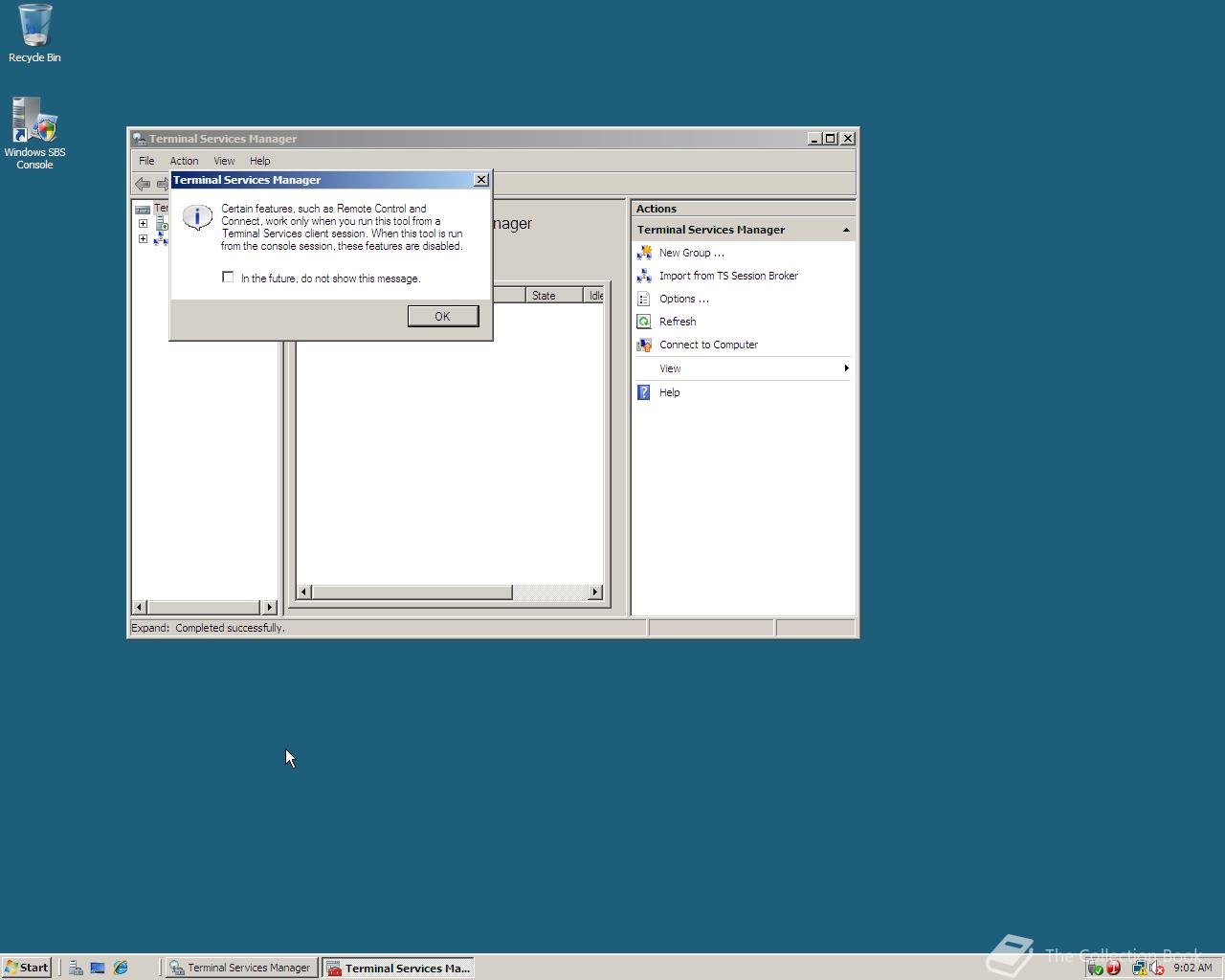
Task: Click the Start button
Action: (x=27, y=968)
